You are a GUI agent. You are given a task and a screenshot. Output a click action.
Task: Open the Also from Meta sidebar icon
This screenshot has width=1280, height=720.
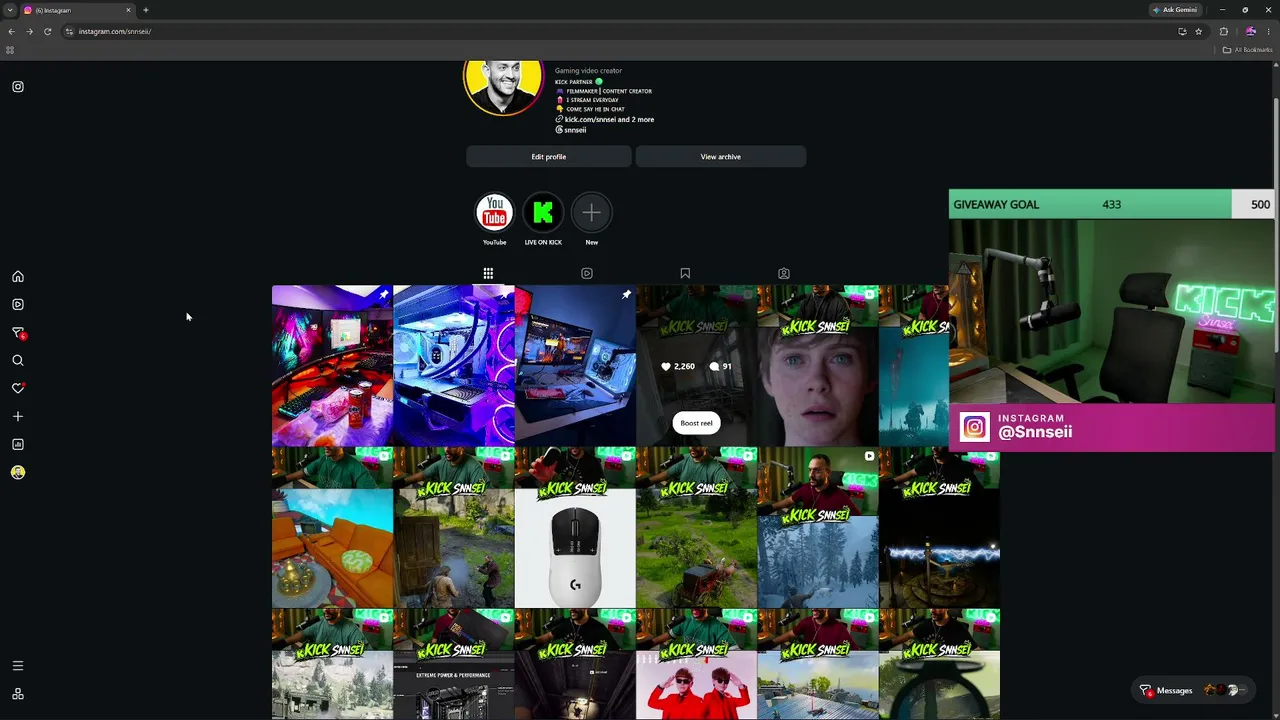tap(18, 694)
